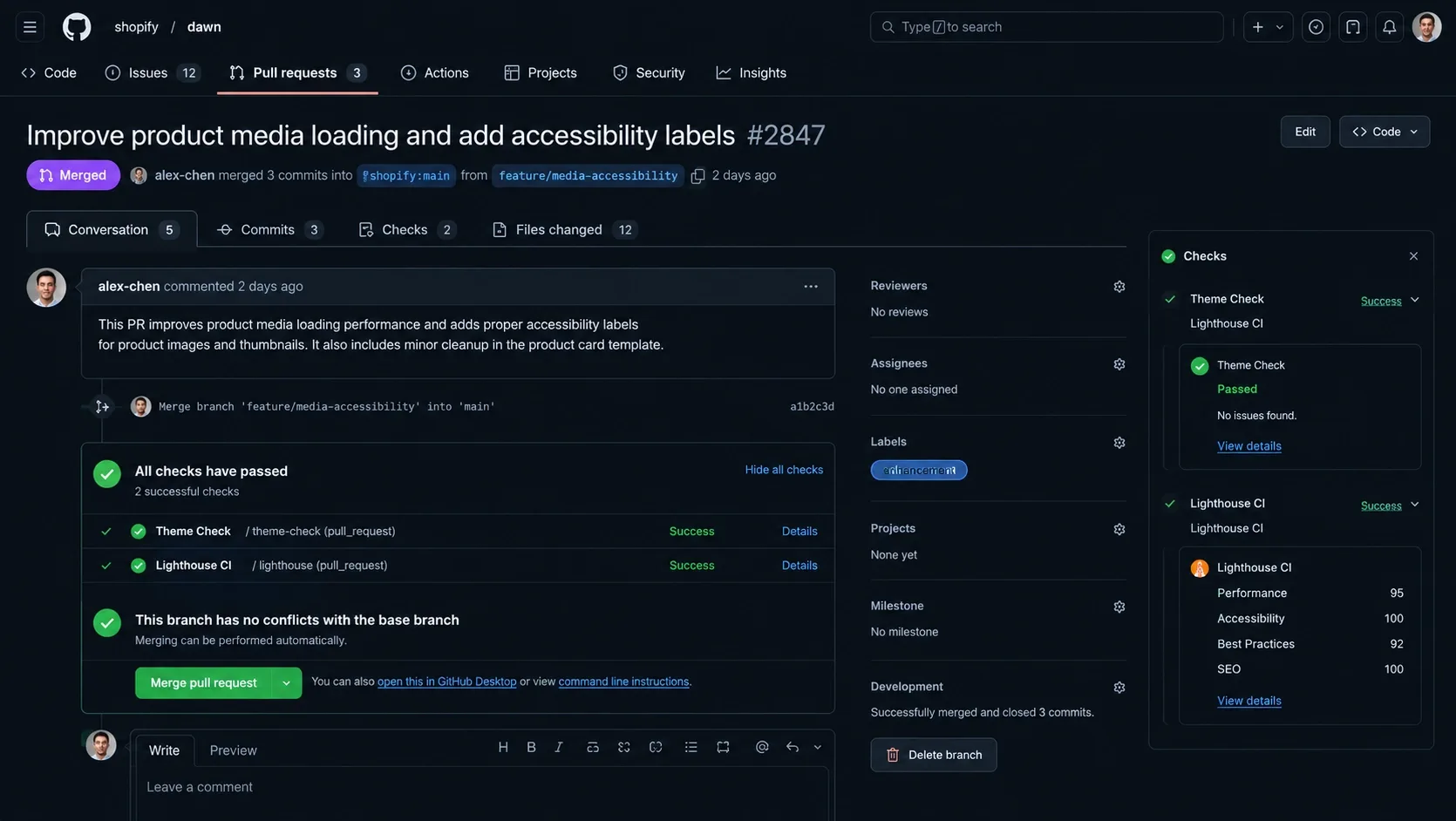Apply bold formatting in the comment editor
The image size is (1456, 821).
pos(531,747)
